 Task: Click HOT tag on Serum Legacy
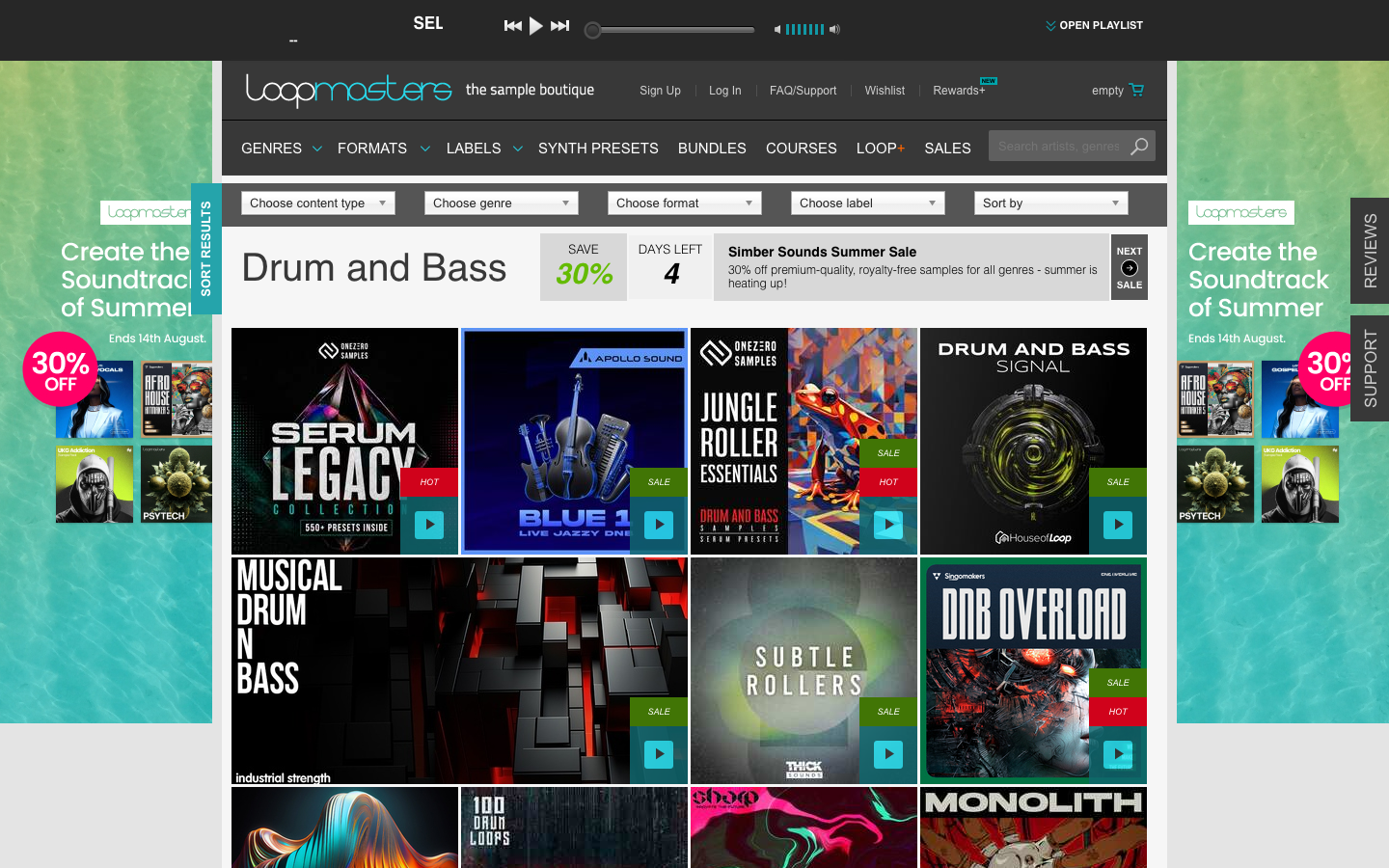[x=429, y=482]
